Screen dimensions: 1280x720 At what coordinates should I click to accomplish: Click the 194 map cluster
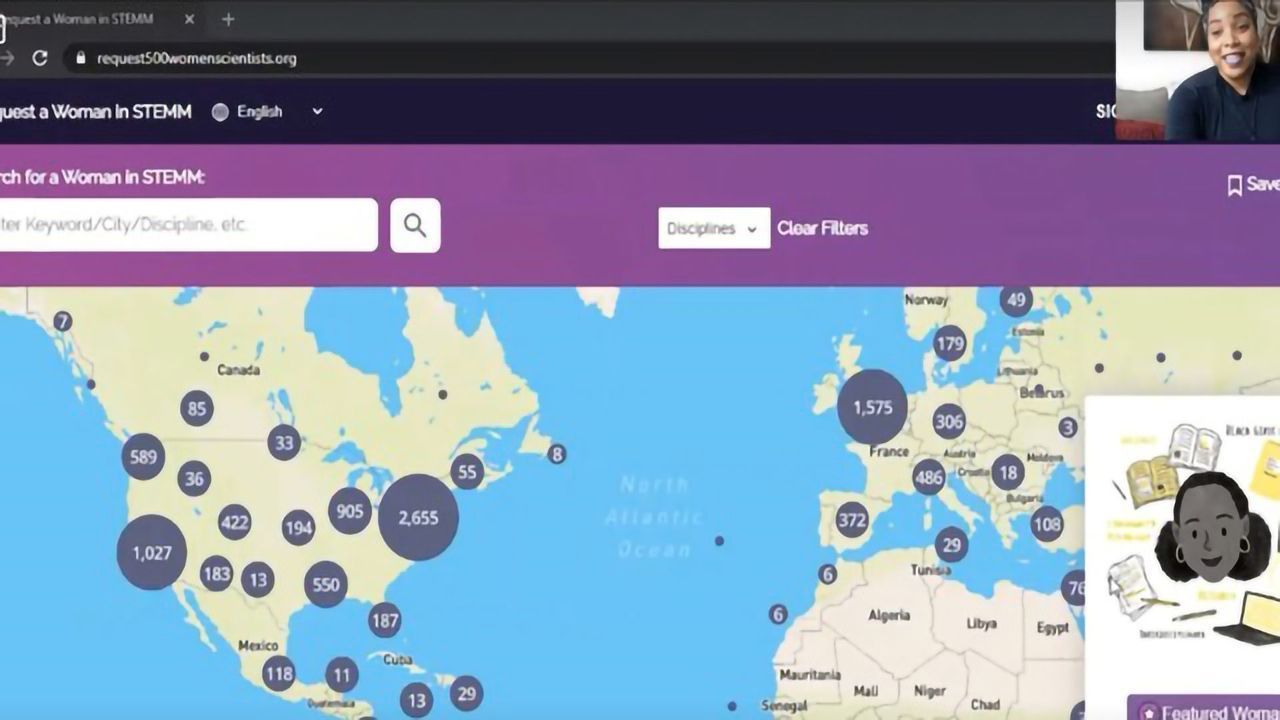[298, 527]
